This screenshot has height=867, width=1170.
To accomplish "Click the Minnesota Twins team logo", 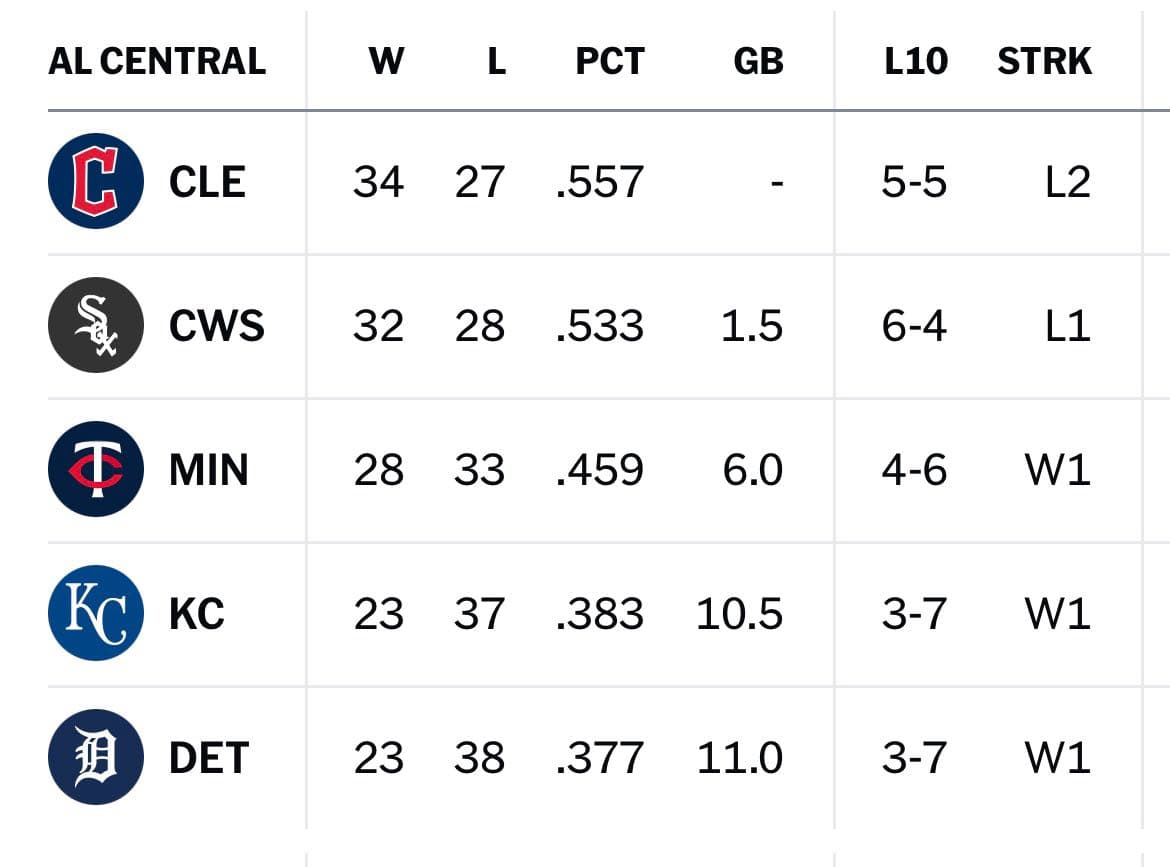I will 96,469.
